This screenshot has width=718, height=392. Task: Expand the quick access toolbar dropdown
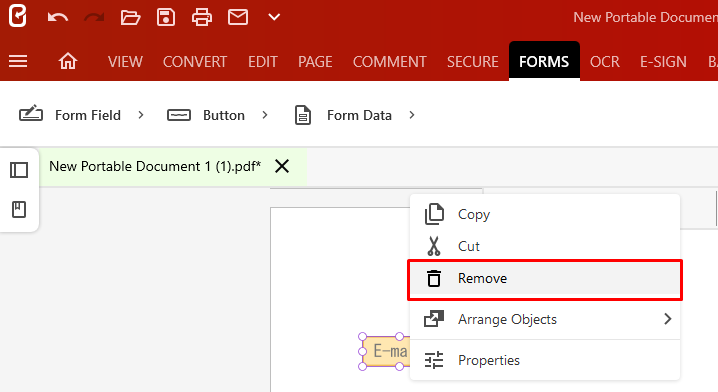(x=274, y=17)
